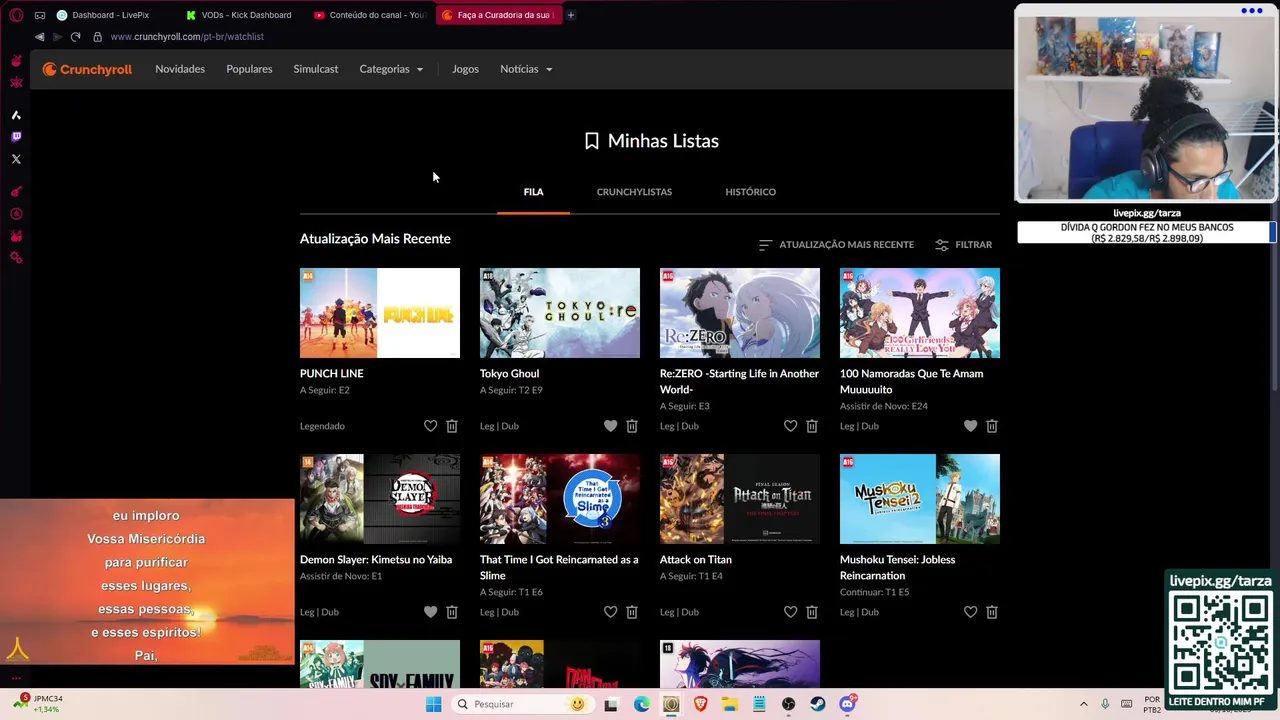The image size is (1280, 720).
Task: Unfavorite Tokyo Ghoul with the heart
Action: [611, 426]
